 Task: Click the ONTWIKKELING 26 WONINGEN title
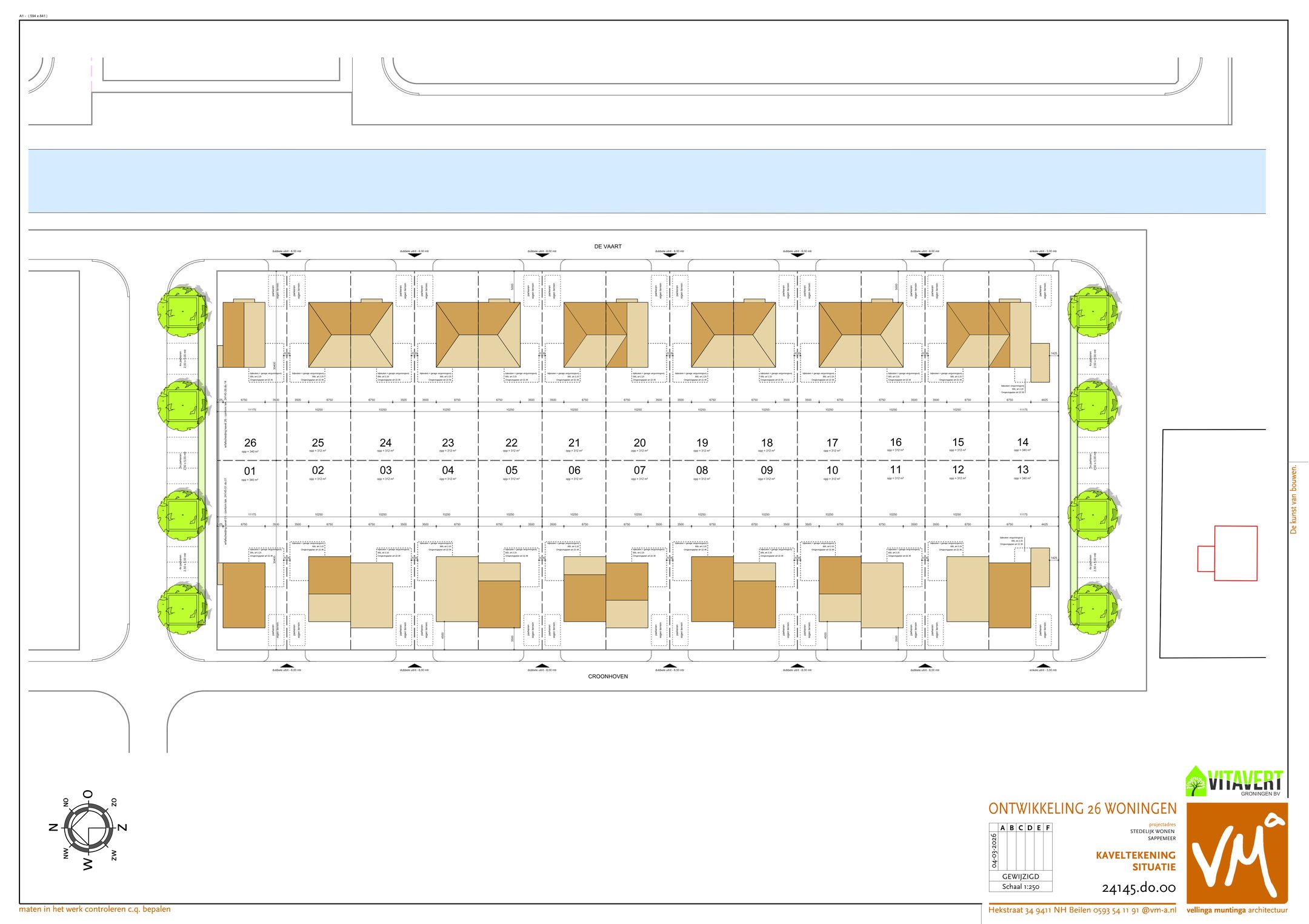click(1082, 809)
